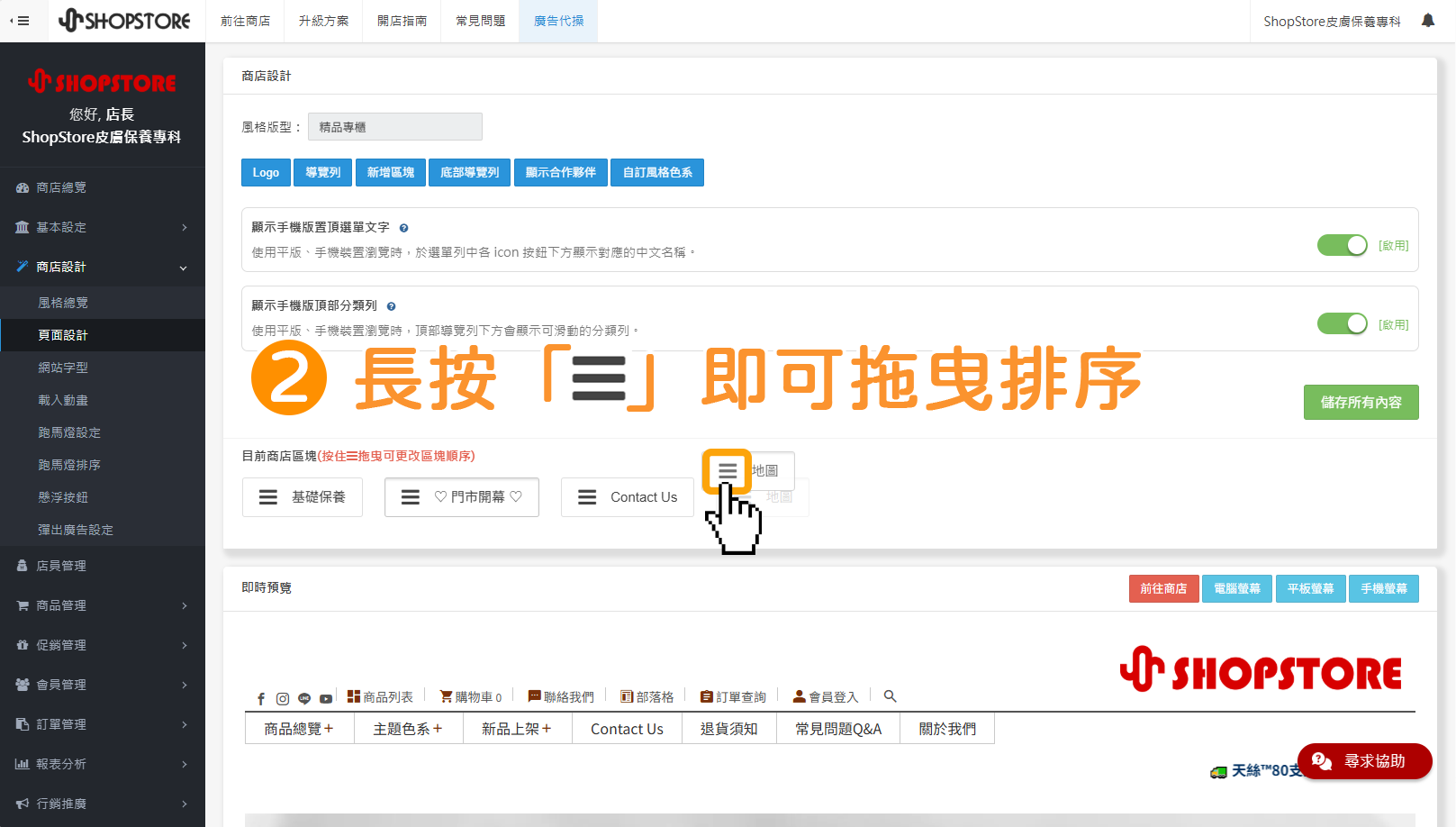The width and height of the screenshot is (1456, 827).
Task: Click the 新增區塊 button
Action: click(x=391, y=172)
